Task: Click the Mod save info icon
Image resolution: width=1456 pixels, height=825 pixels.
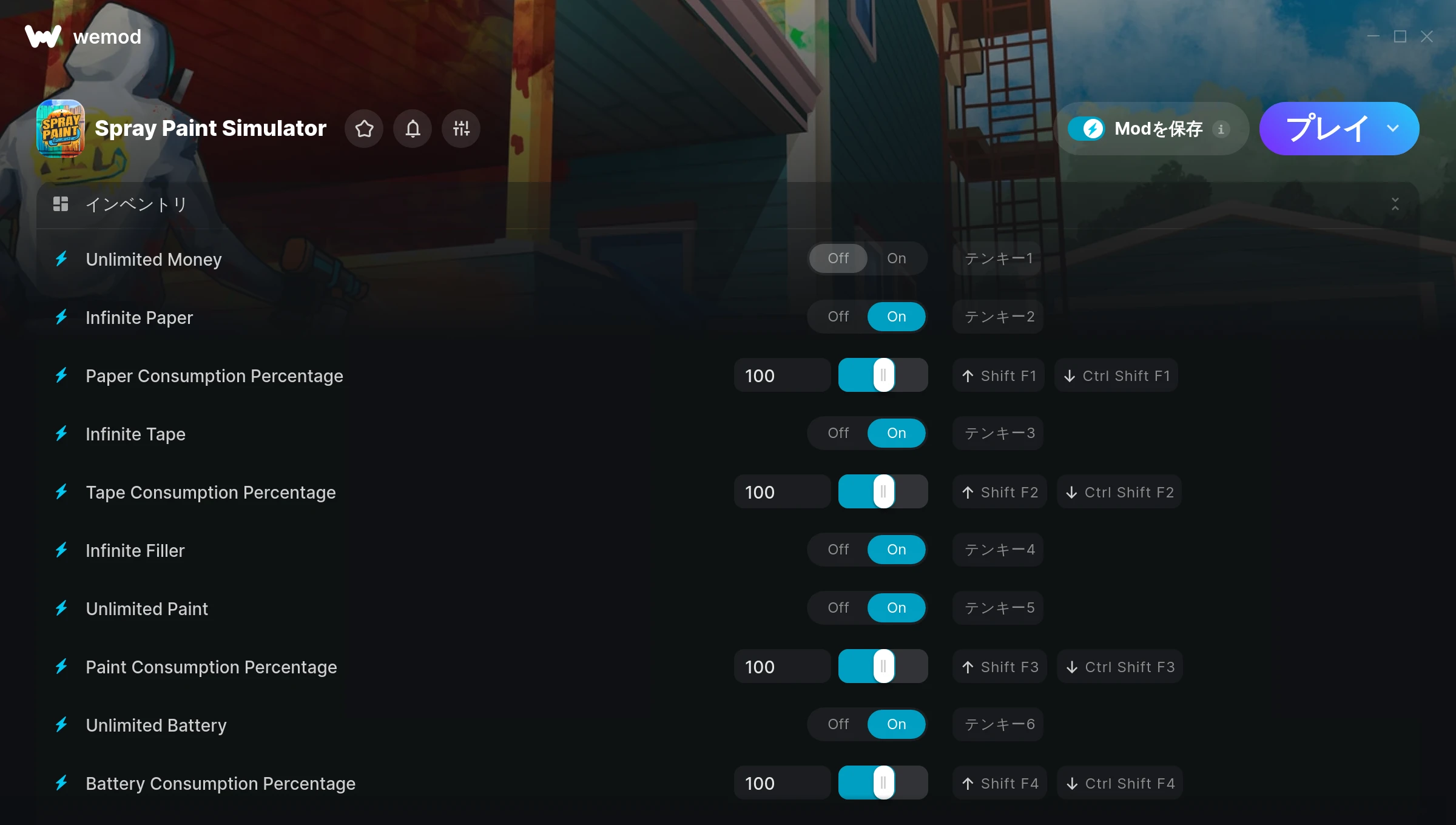Action: (x=1221, y=129)
